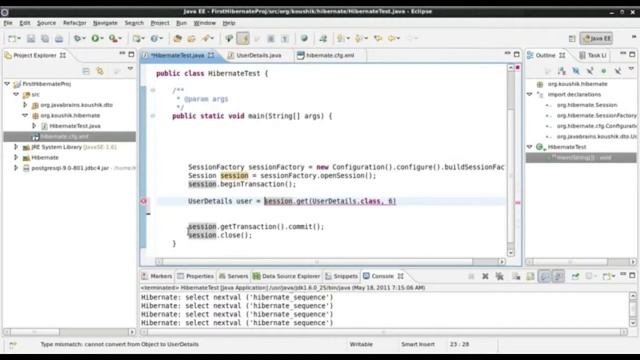
Task: Collapse import declarations in Outline
Action: 529,94
